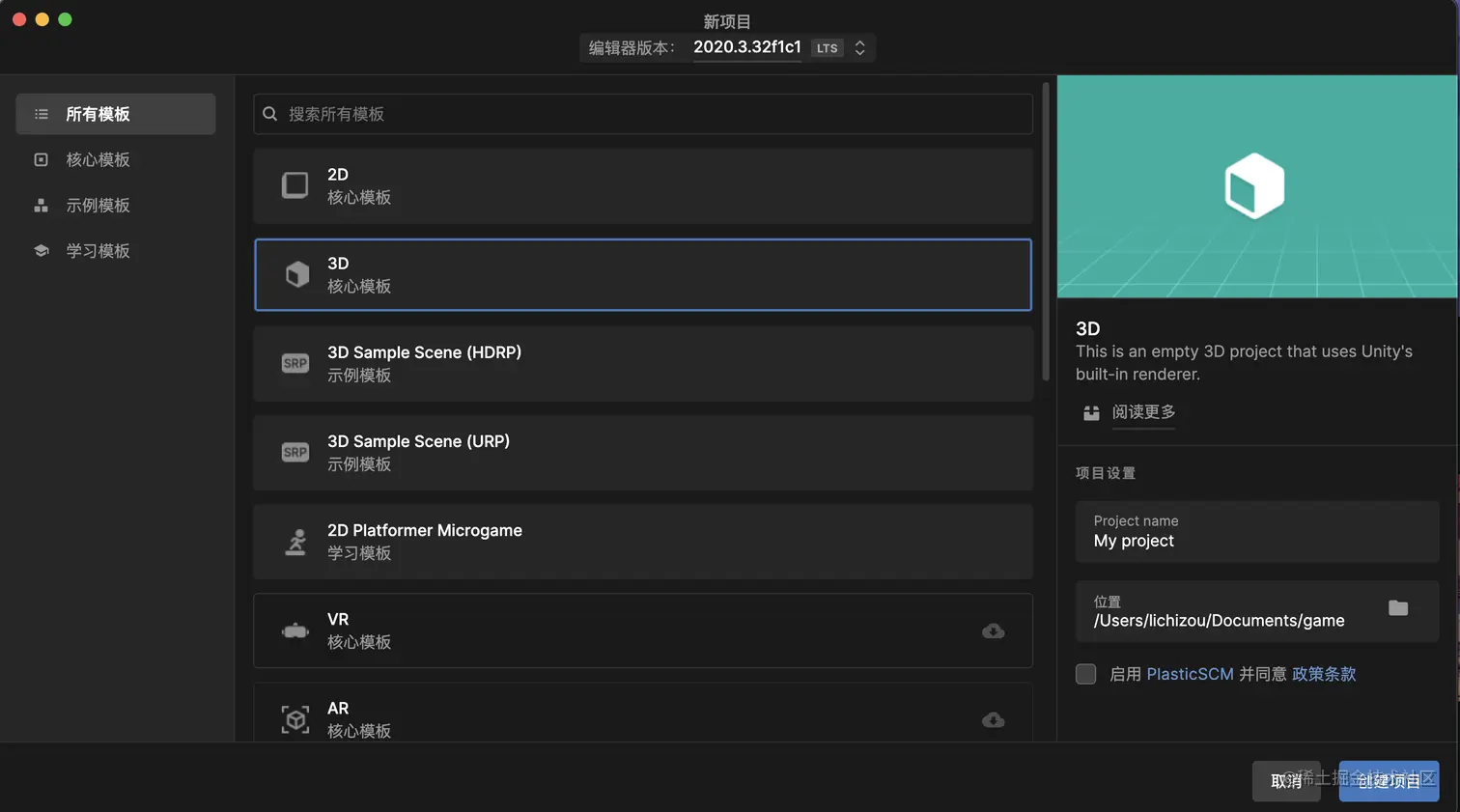Click the SRP icon of HDRP template
1460x812 pixels.
pos(295,363)
